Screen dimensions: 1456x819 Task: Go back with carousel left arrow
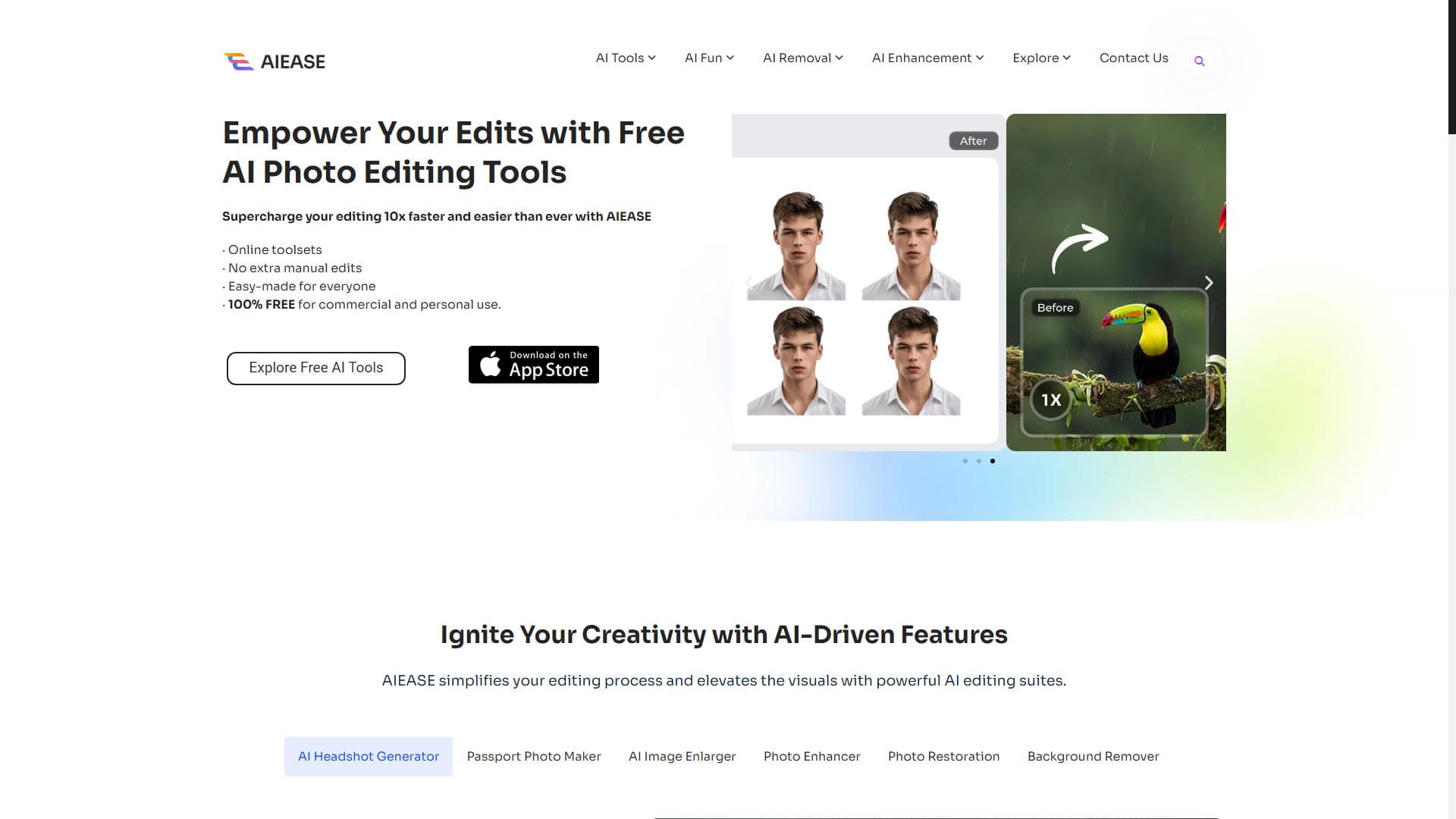tap(749, 283)
